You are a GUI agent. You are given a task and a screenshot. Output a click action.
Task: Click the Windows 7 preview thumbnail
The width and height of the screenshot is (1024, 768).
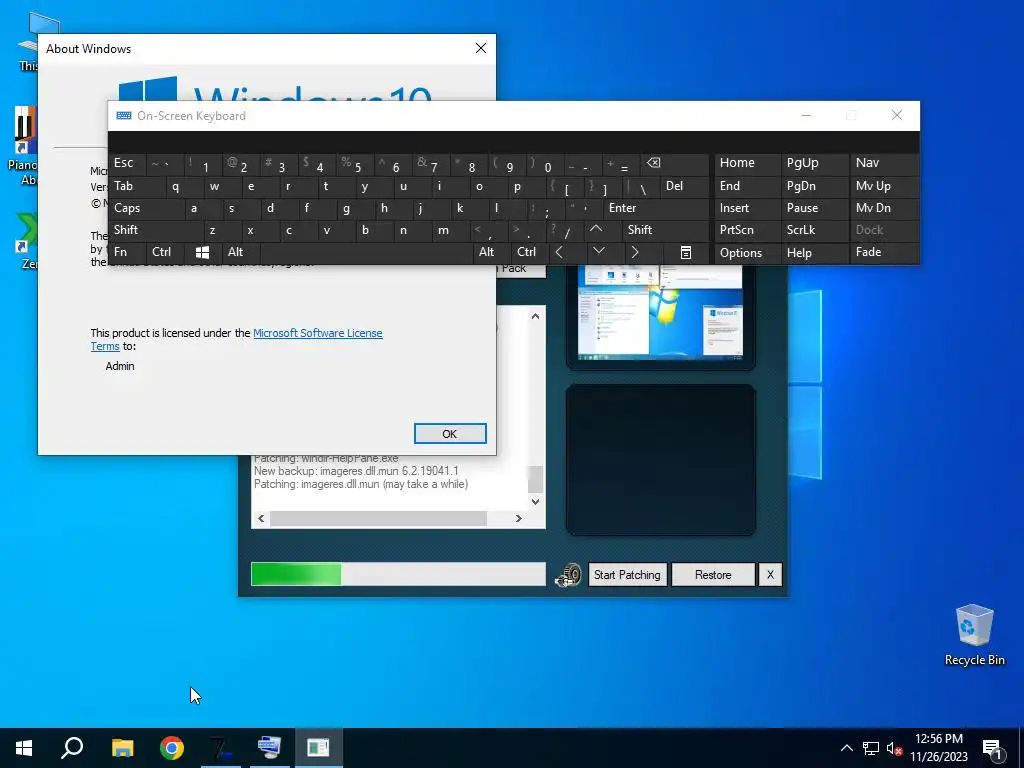tap(660, 312)
